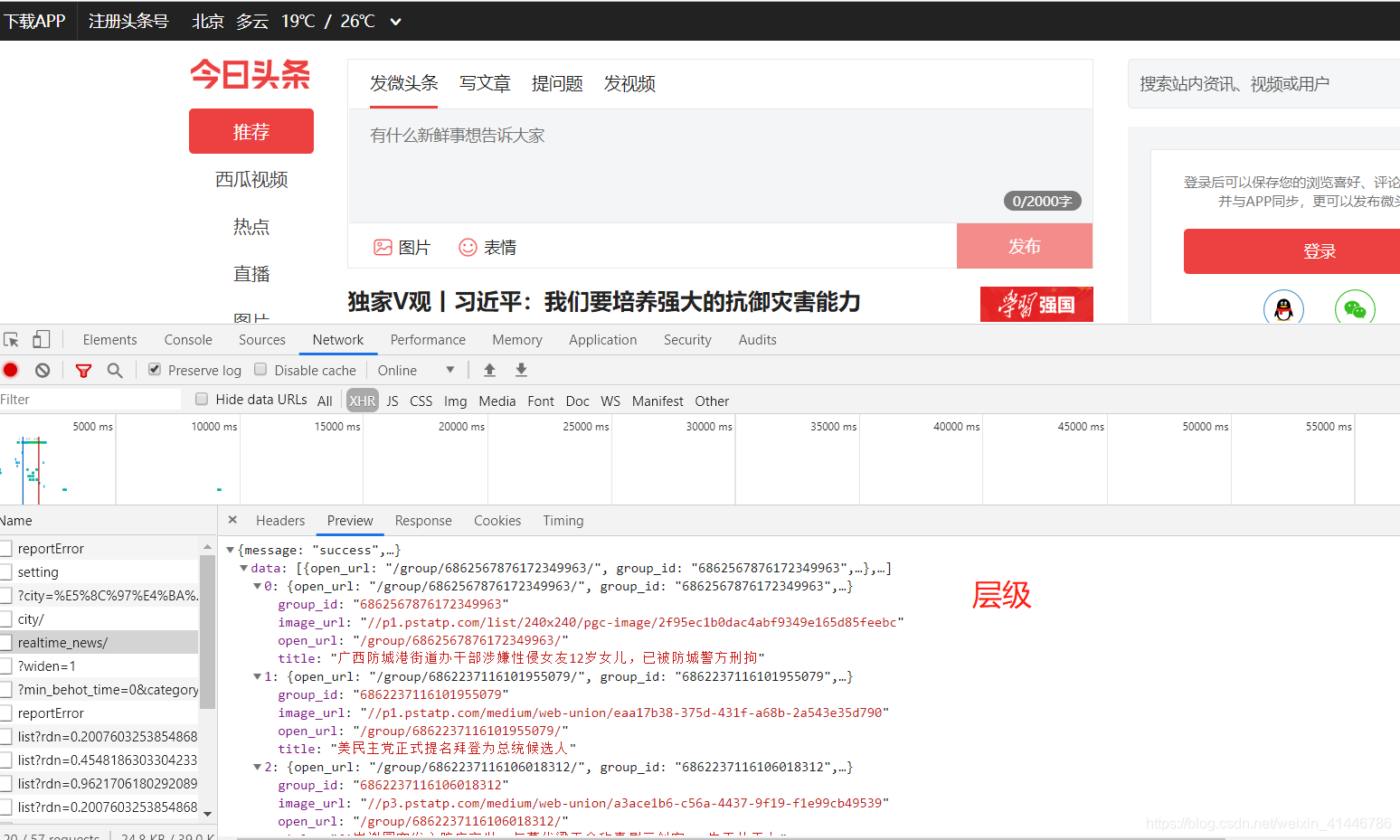Select the 发视频 tab
Image resolution: width=1400 pixels, height=840 pixels.
[629, 83]
